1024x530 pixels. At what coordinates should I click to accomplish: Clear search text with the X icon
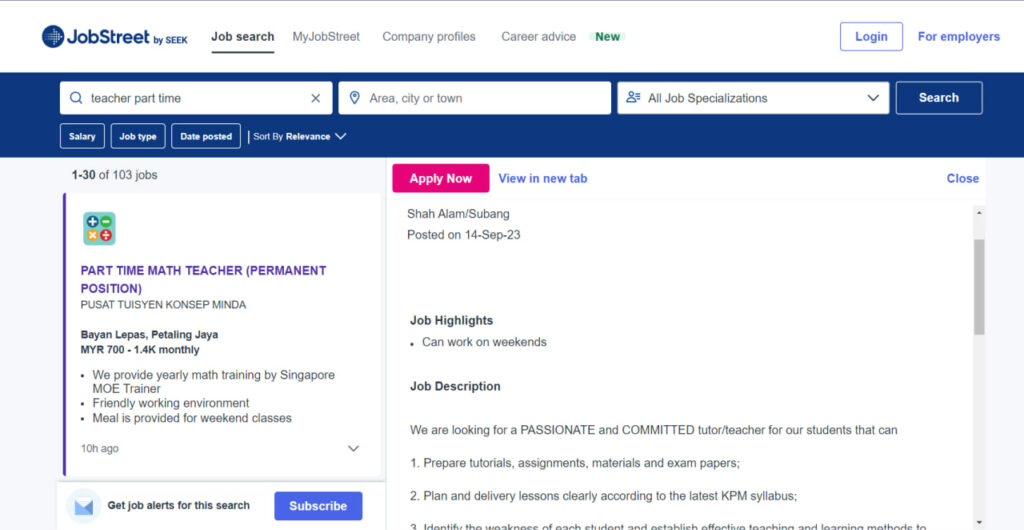tap(316, 98)
